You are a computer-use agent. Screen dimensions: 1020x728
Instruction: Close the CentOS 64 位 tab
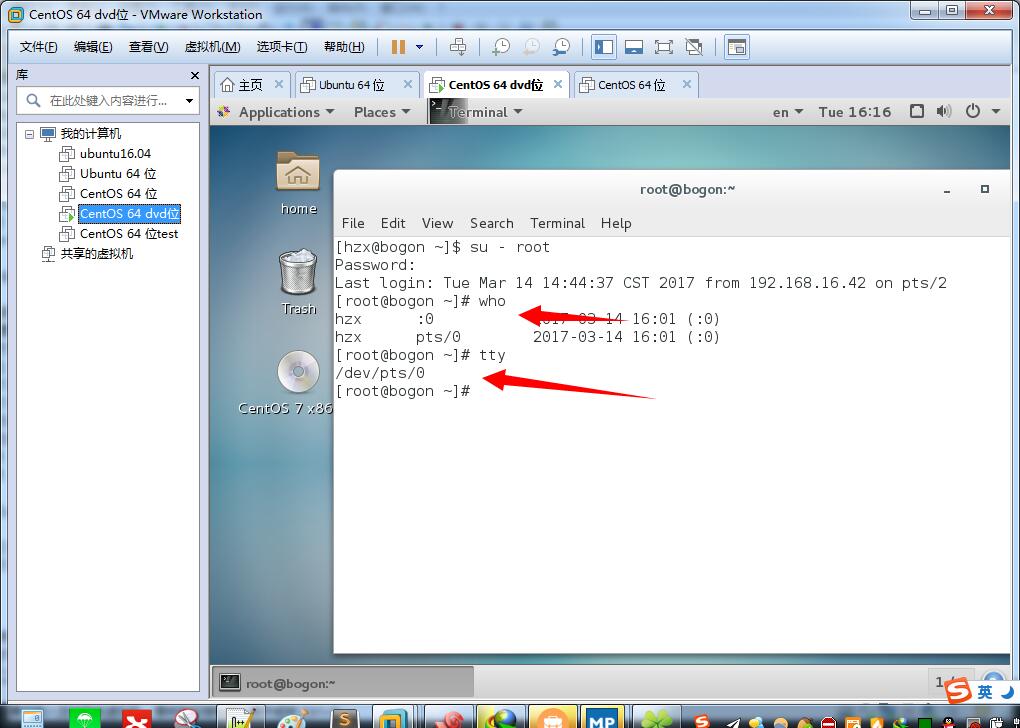click(x=686, y=84)
